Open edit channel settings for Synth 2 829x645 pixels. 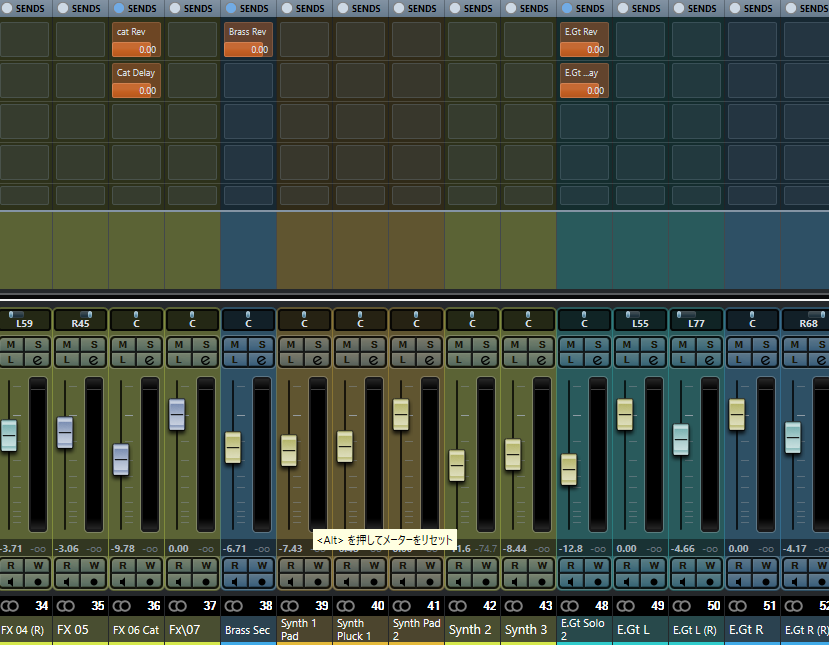point(486,360)
